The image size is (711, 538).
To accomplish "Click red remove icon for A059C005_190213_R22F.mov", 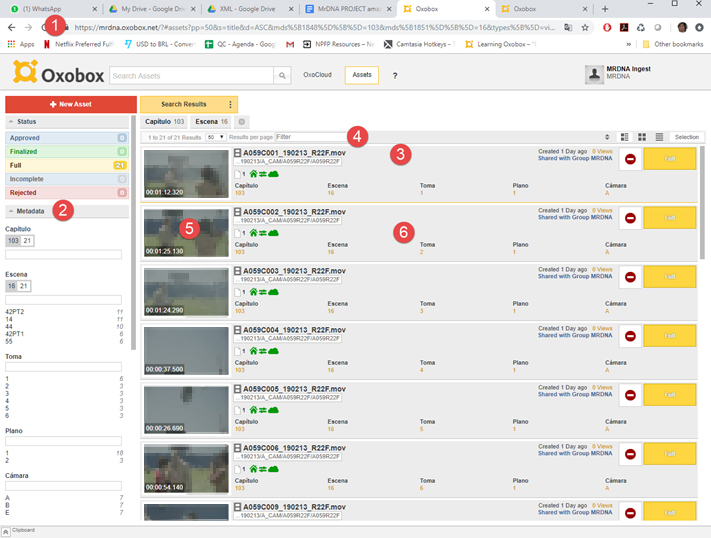I will coord(630,395).
